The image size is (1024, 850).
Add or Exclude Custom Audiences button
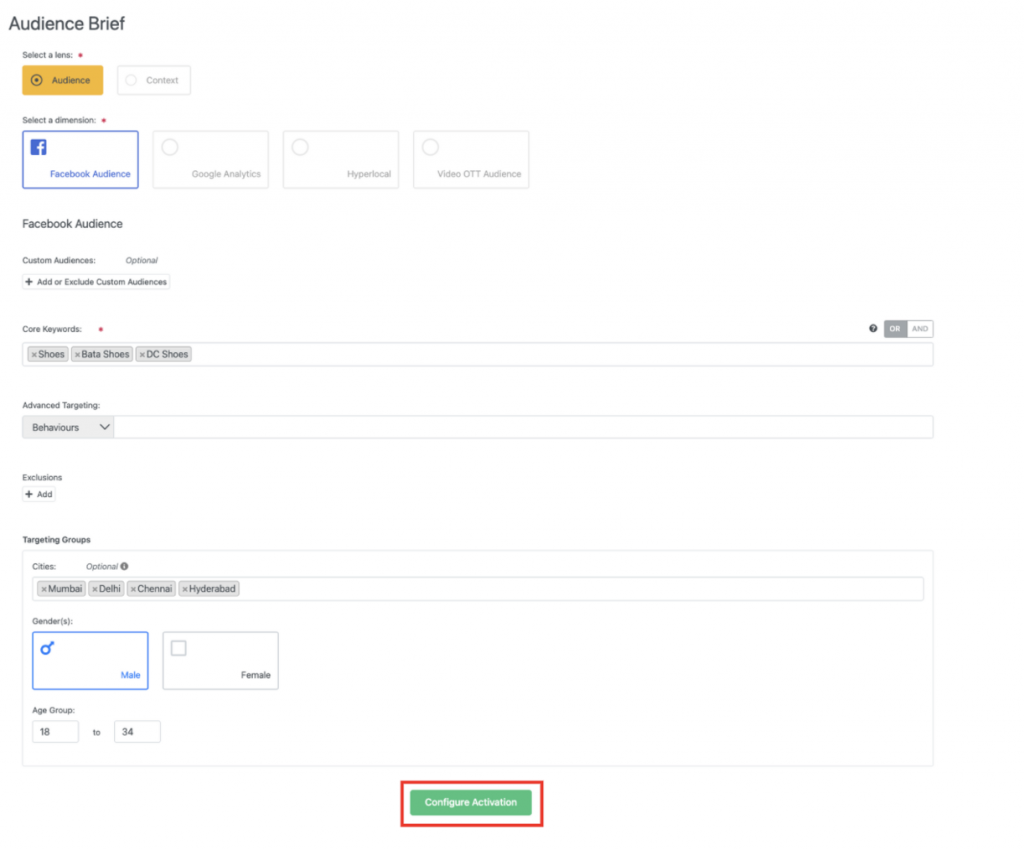[96, 282]
